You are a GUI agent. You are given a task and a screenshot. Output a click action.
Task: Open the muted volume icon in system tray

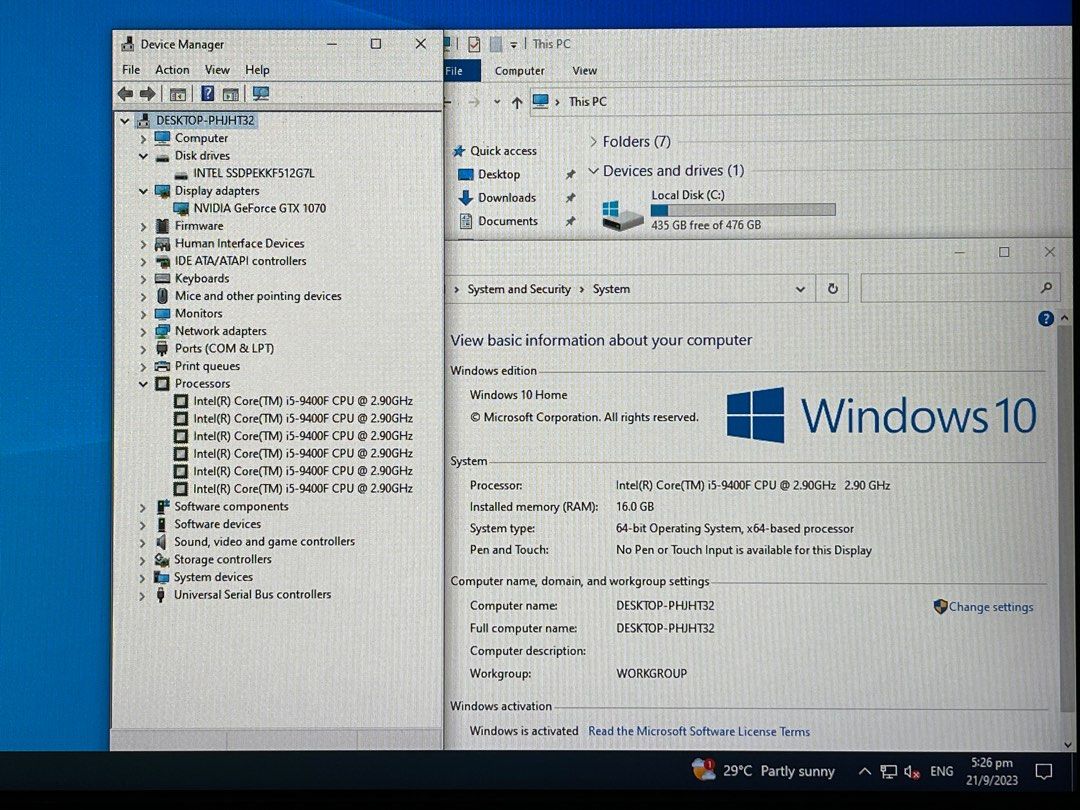(912, 772)
